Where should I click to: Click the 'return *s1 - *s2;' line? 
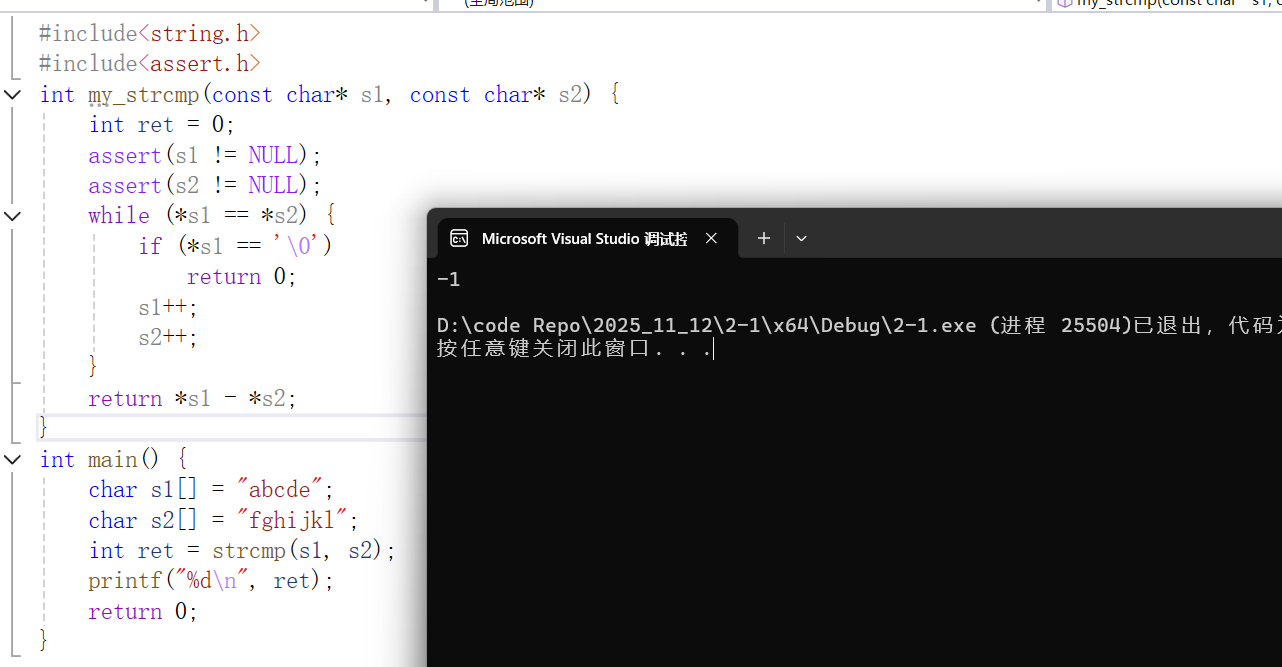193,399
